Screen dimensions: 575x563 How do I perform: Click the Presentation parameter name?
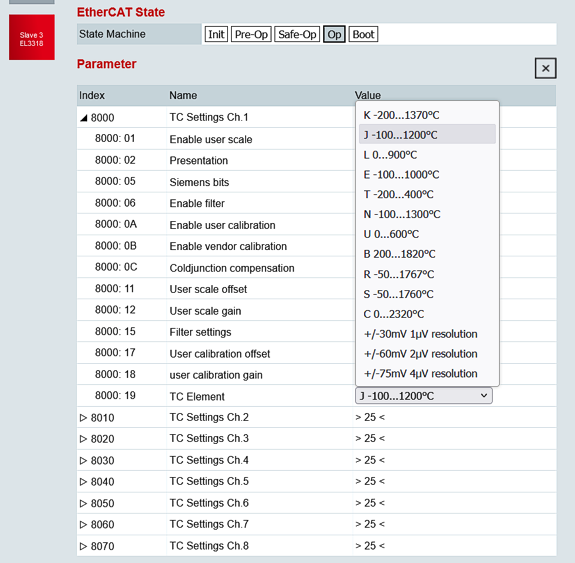[x=198, y=161]
